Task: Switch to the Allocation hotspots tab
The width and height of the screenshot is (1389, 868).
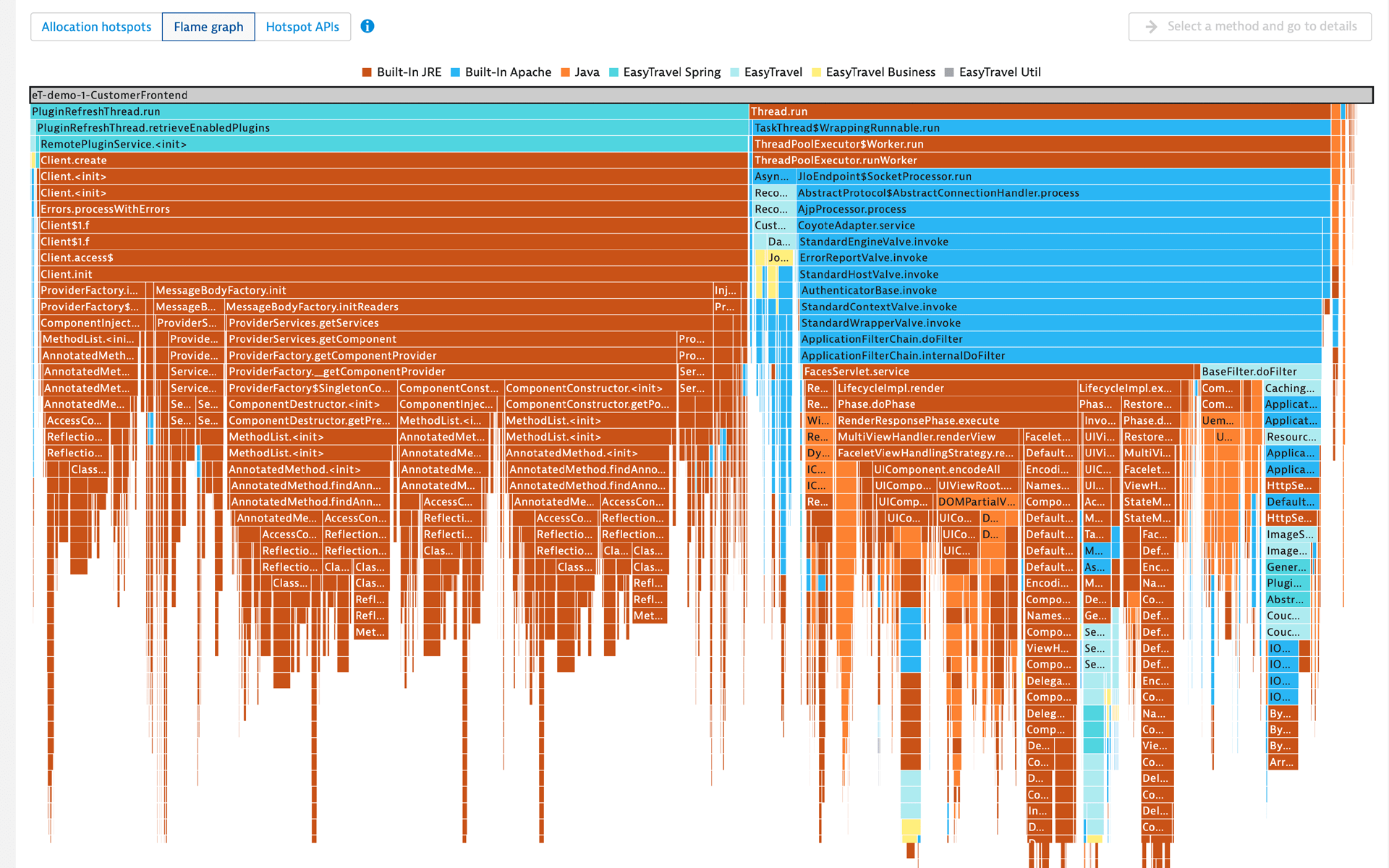Action: pos(96,26)
